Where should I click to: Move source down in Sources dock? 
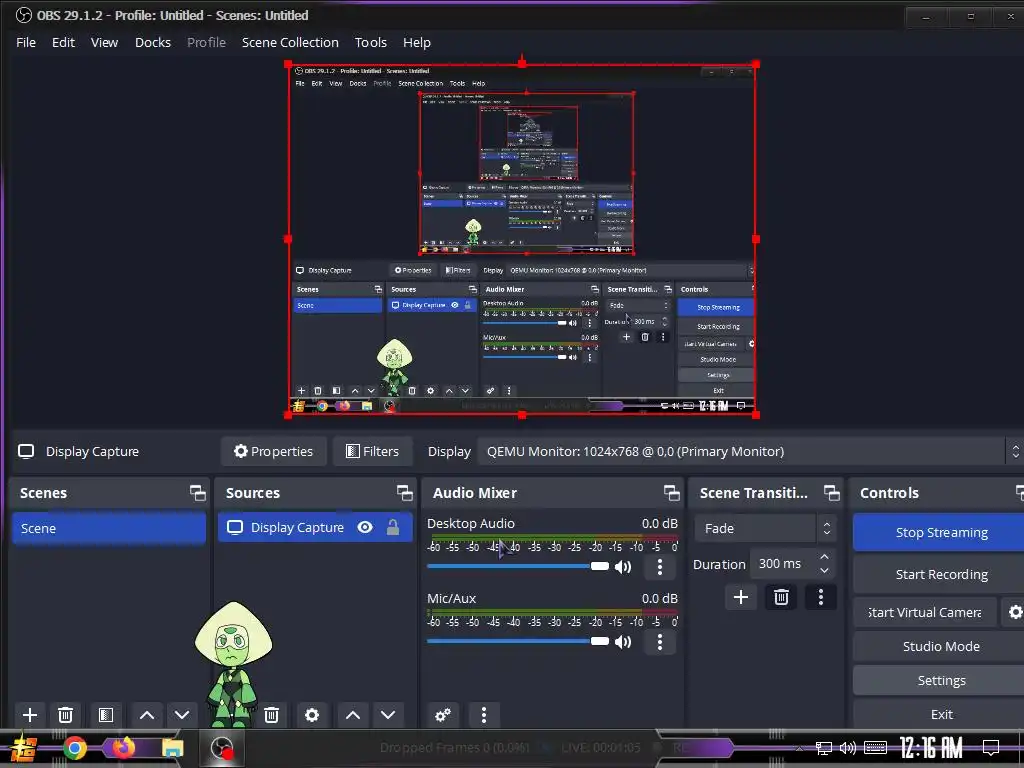tap(388, 714)
